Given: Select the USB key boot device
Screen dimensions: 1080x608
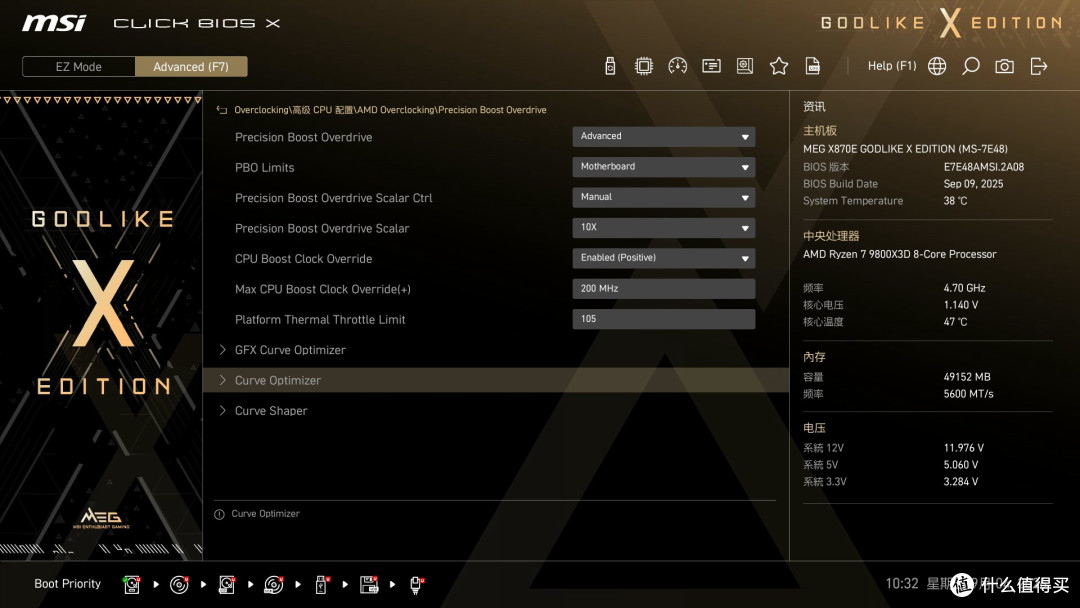Looking at the screenshot, I should 322,585.
